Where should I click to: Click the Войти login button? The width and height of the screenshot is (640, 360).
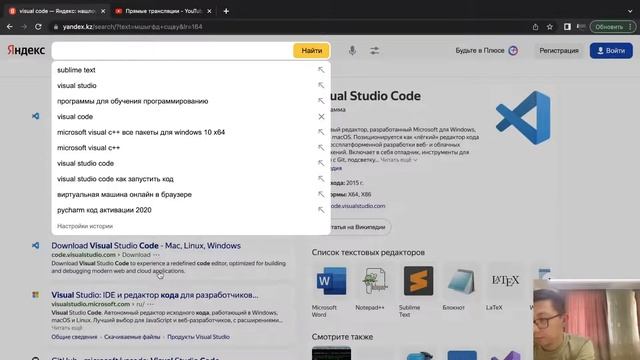pyautogui.click(x=611, y=51)
